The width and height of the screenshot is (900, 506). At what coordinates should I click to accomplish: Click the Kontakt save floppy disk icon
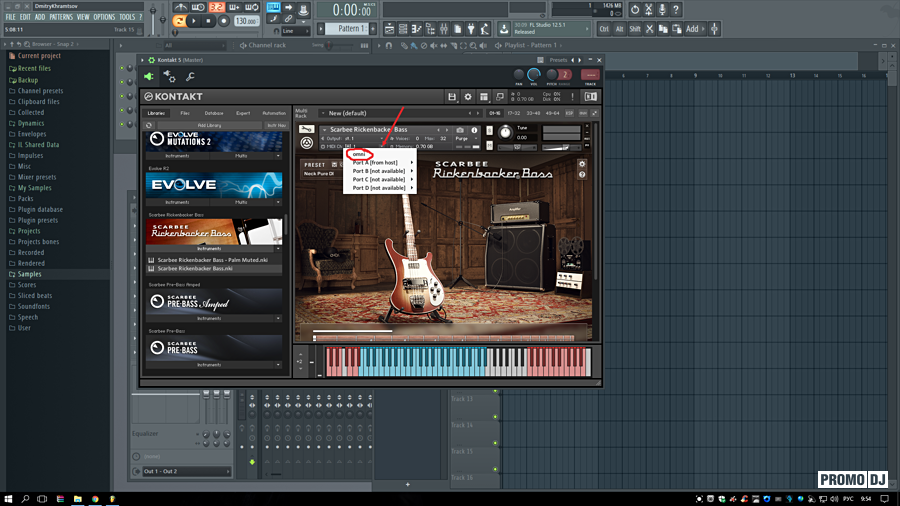click(x=452, y=97)
